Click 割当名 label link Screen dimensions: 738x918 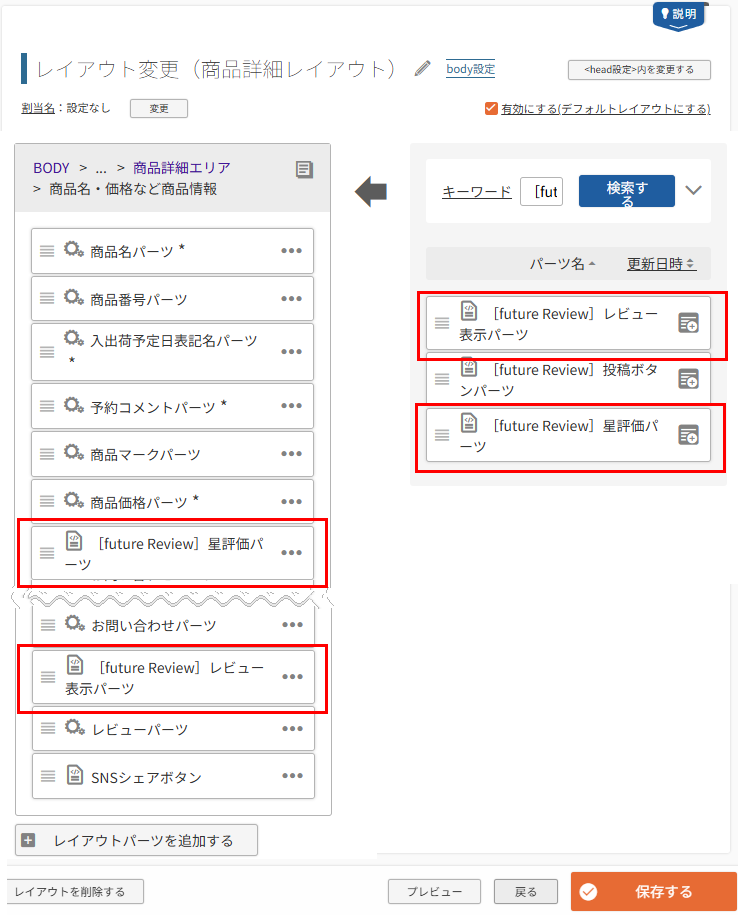[38, 108]
